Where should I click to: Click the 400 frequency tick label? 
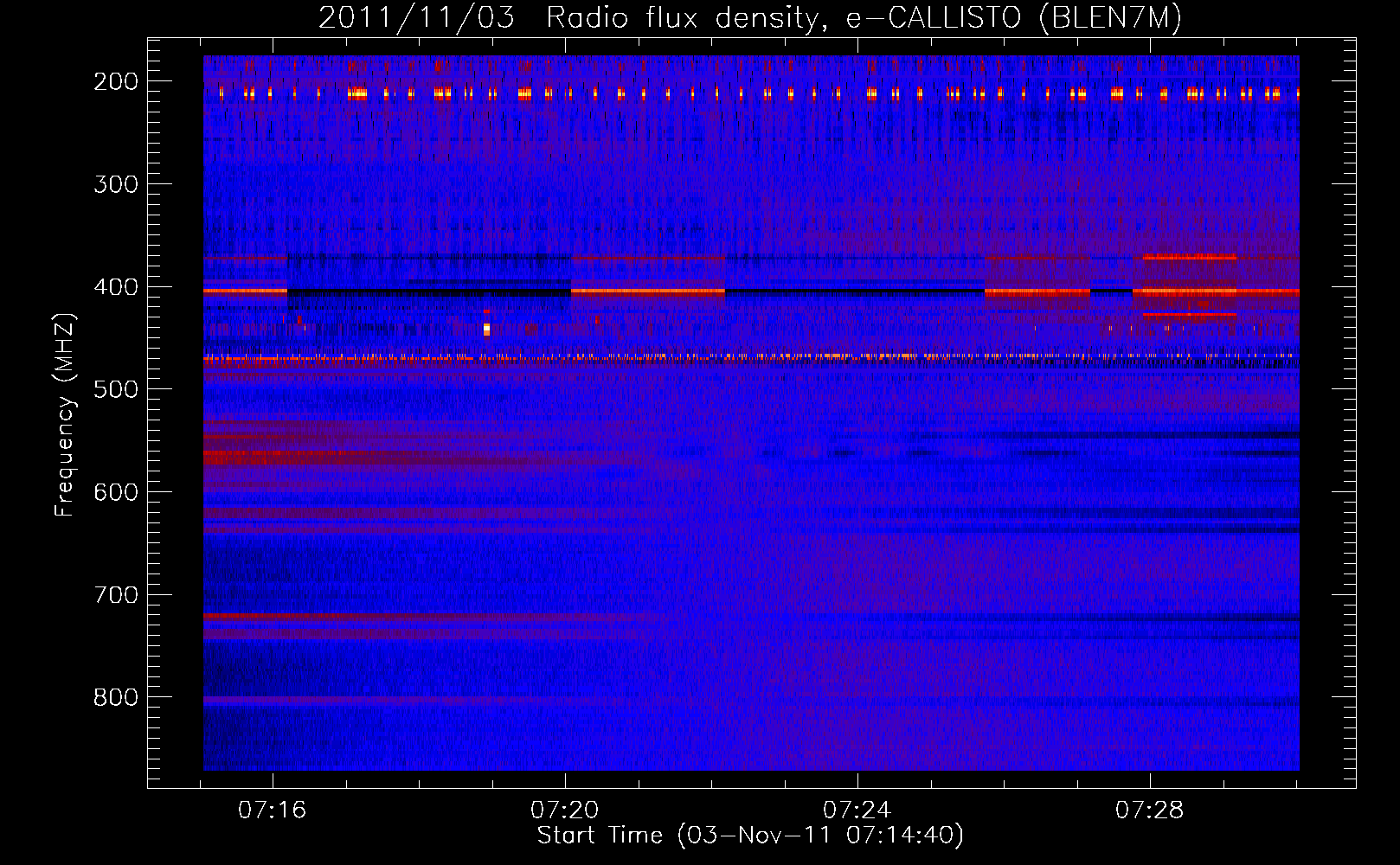pyautogui.click(x=116, y=286)
